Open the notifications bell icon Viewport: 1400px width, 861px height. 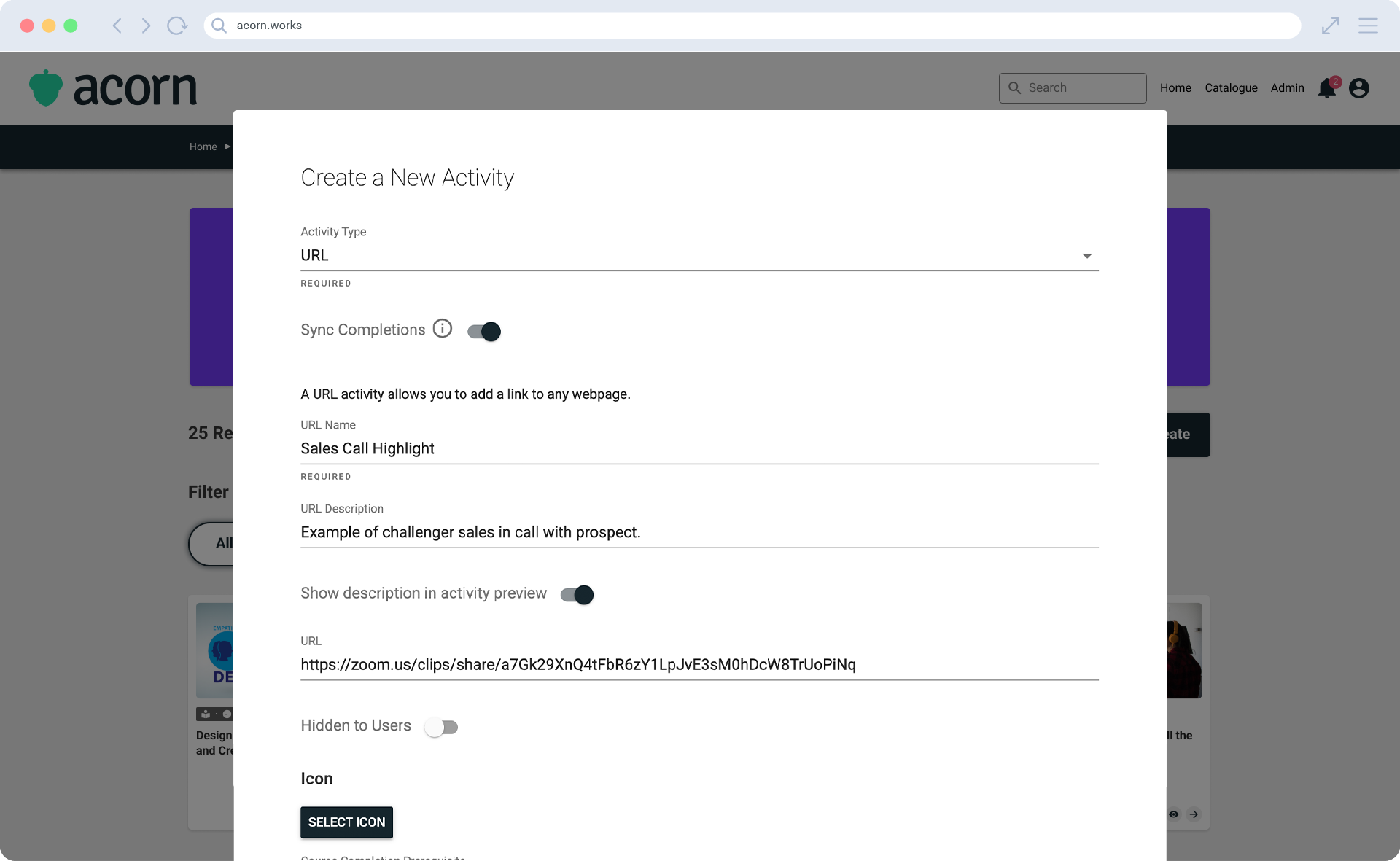coord(1327,88)
